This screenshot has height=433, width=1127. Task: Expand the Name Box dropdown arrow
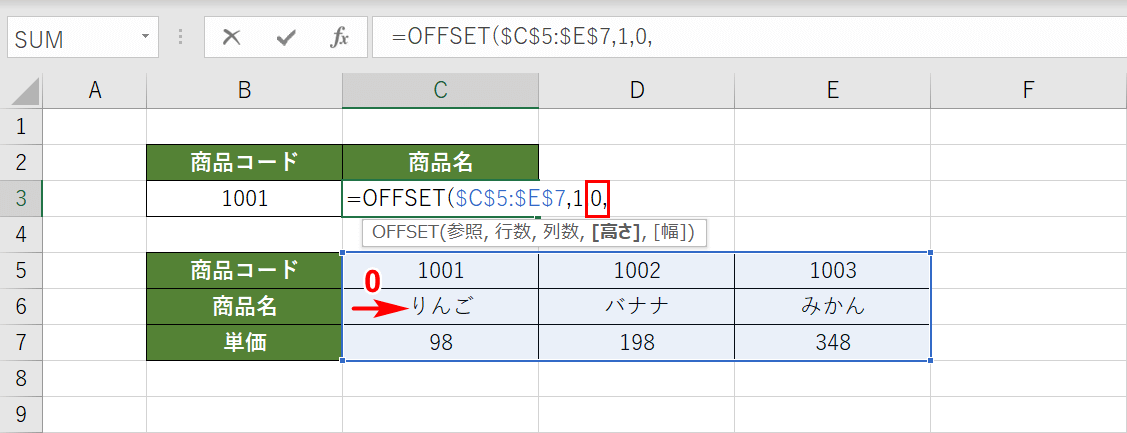coord(146,38)
